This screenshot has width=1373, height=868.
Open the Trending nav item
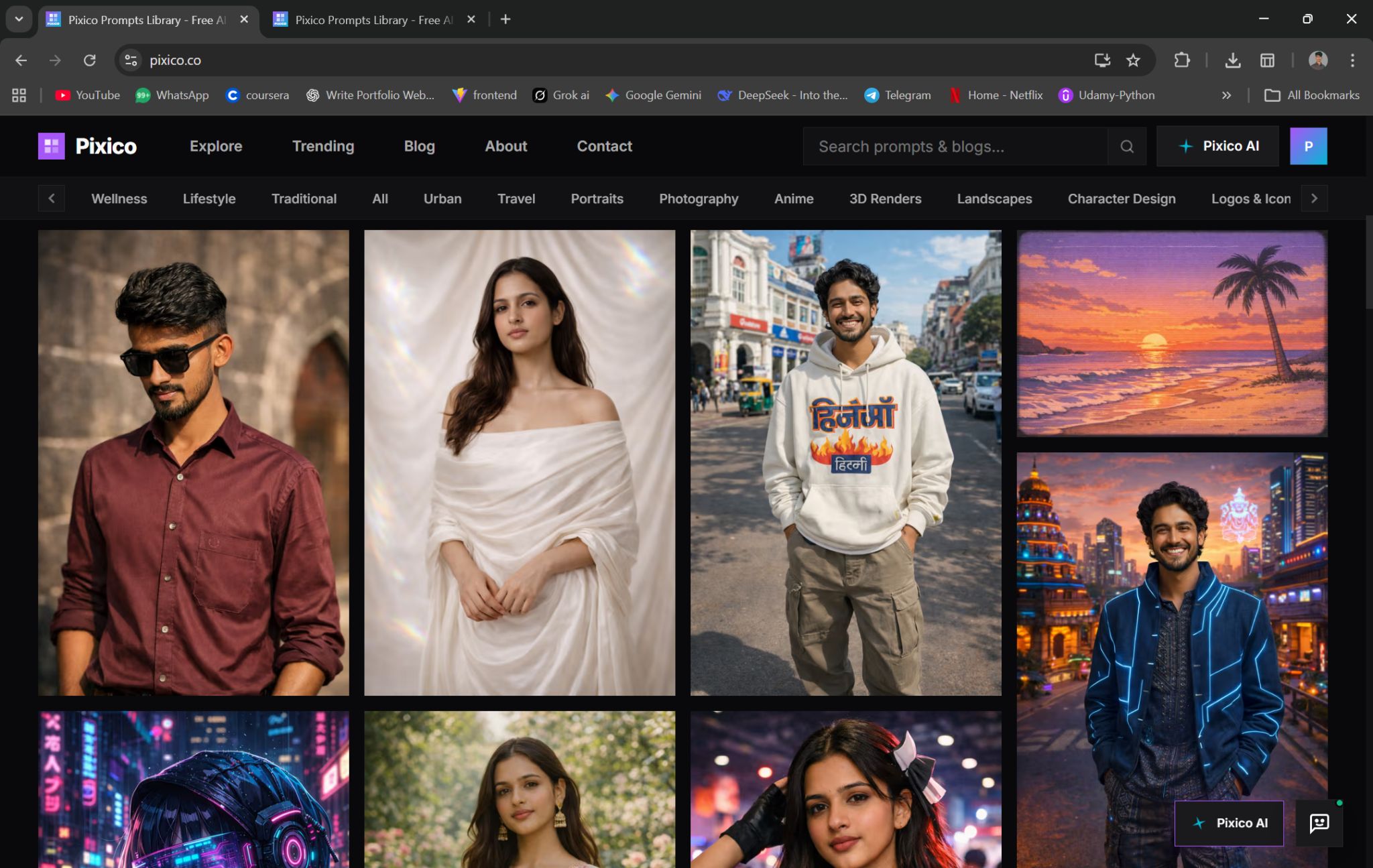(x=323, y=146)
